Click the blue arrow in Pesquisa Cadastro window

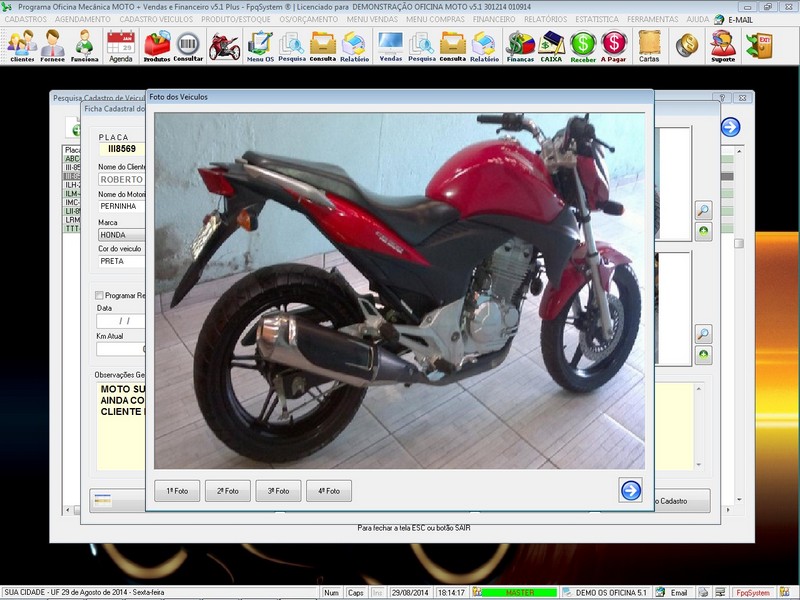coord(730,127)
